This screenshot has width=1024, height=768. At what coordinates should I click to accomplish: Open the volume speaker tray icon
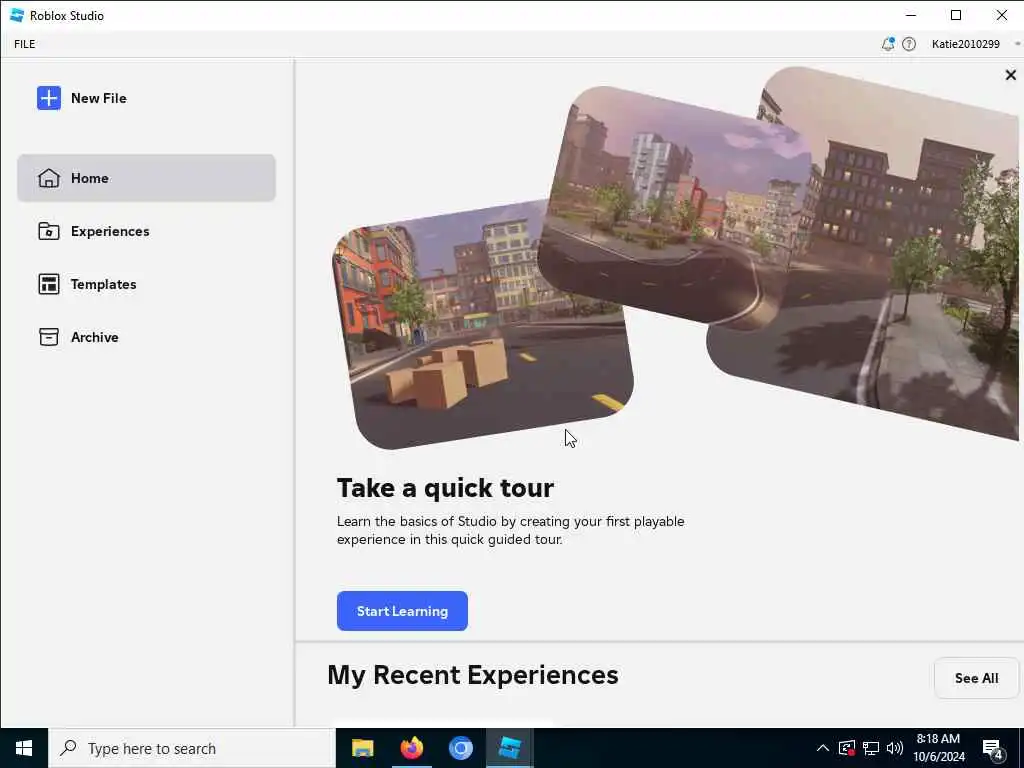click(x=895, y=748)
